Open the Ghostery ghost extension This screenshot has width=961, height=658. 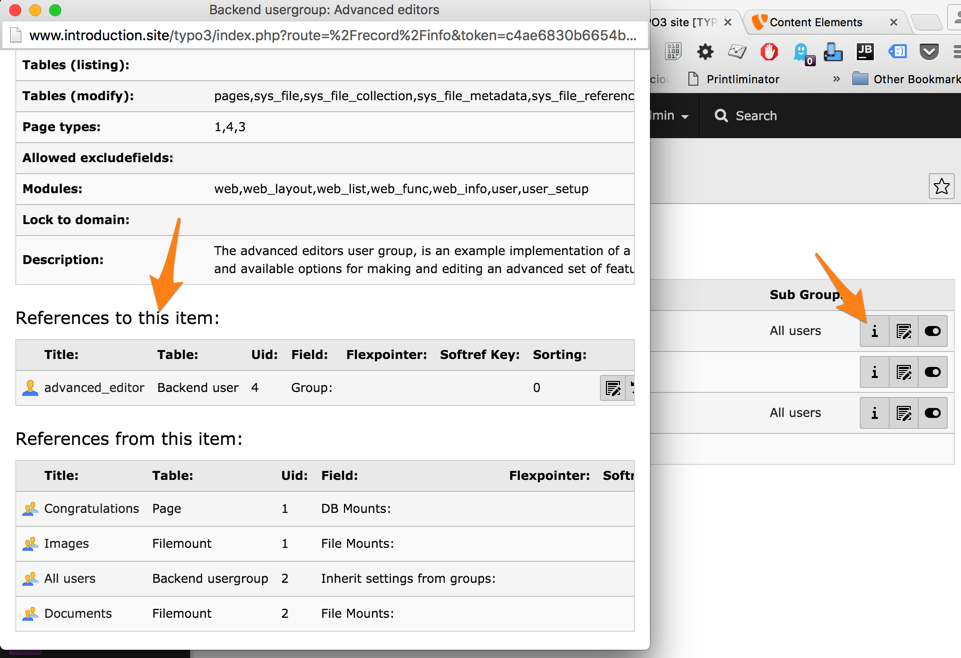click(802, 53)
